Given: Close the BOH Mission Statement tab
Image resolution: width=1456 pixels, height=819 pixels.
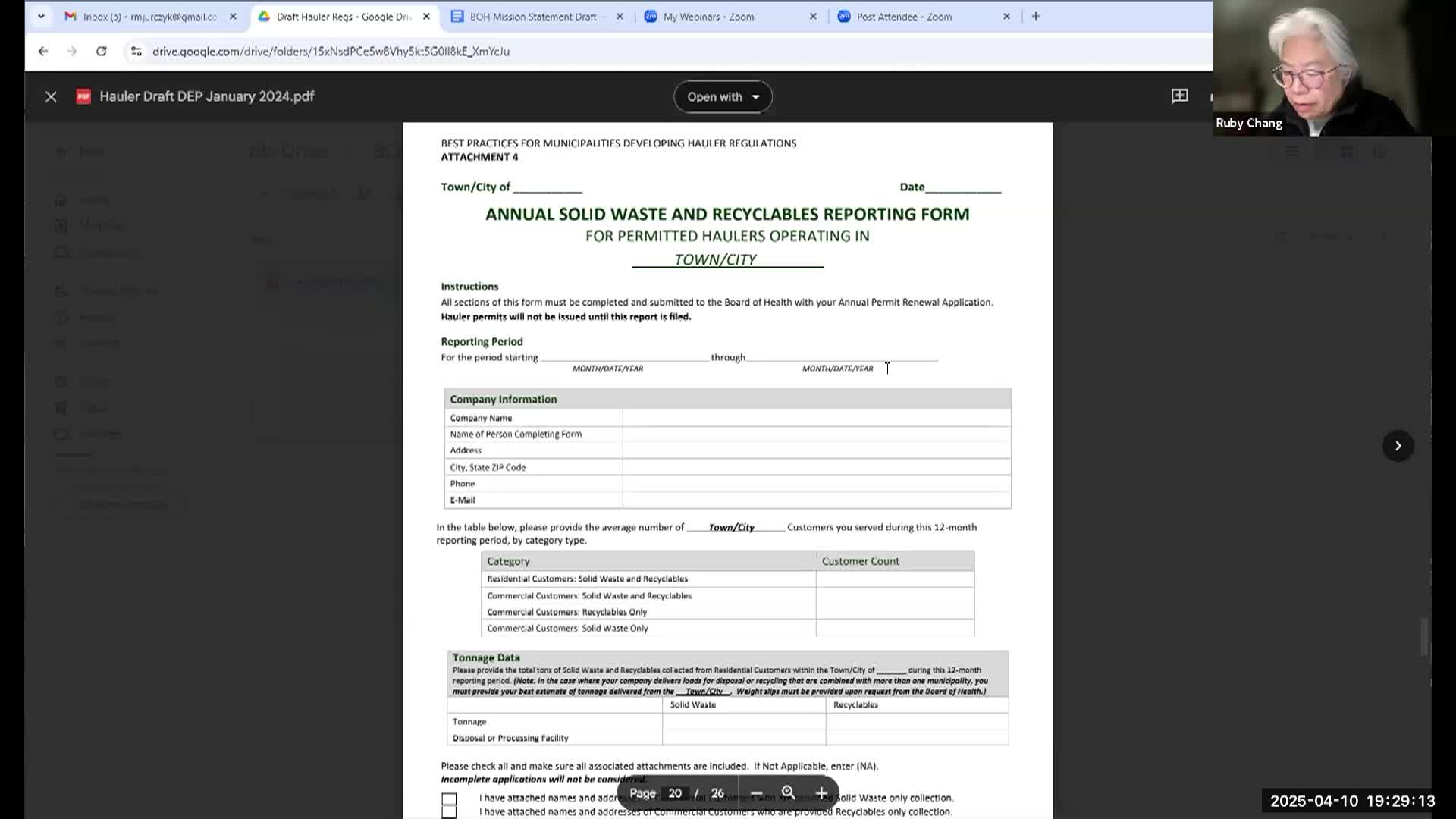Looking at the screenshot, I should pyautogui.click(x=620, y=17).
